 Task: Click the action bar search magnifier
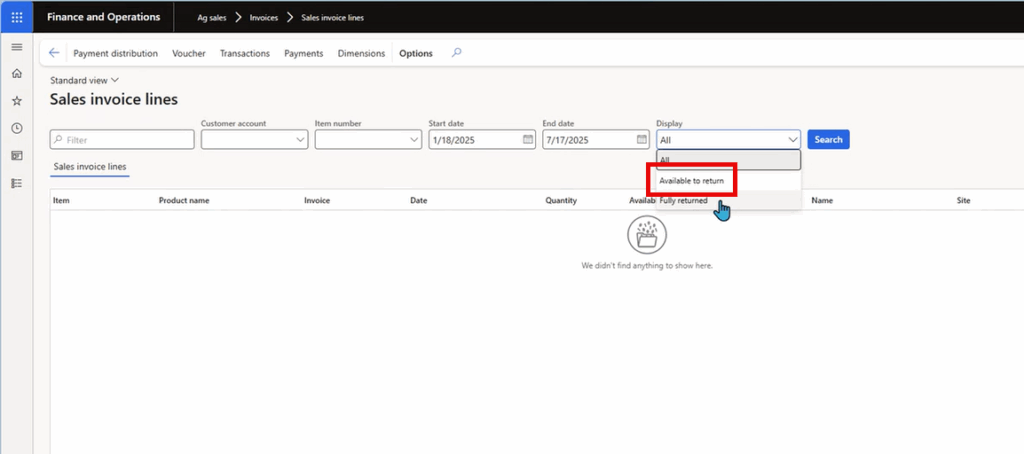pyautogui.click(x=456, y=53)
